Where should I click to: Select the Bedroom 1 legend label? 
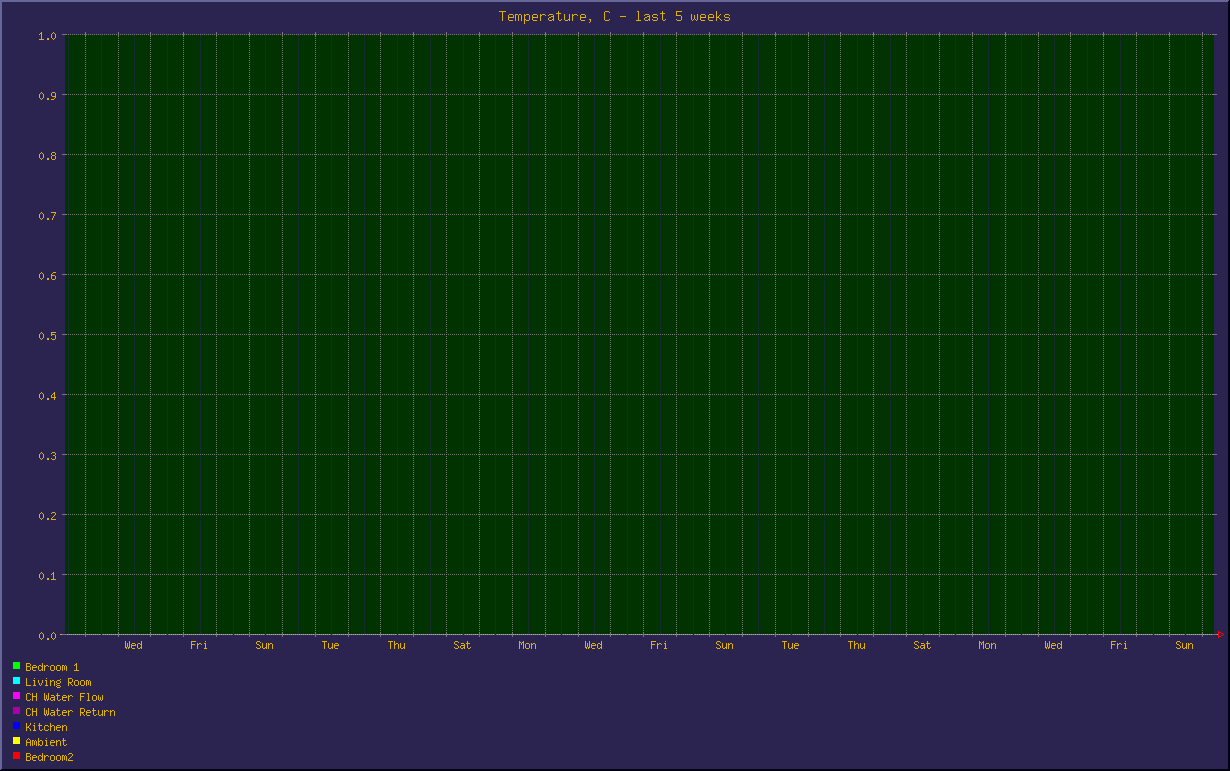click(x=52, y=667)
